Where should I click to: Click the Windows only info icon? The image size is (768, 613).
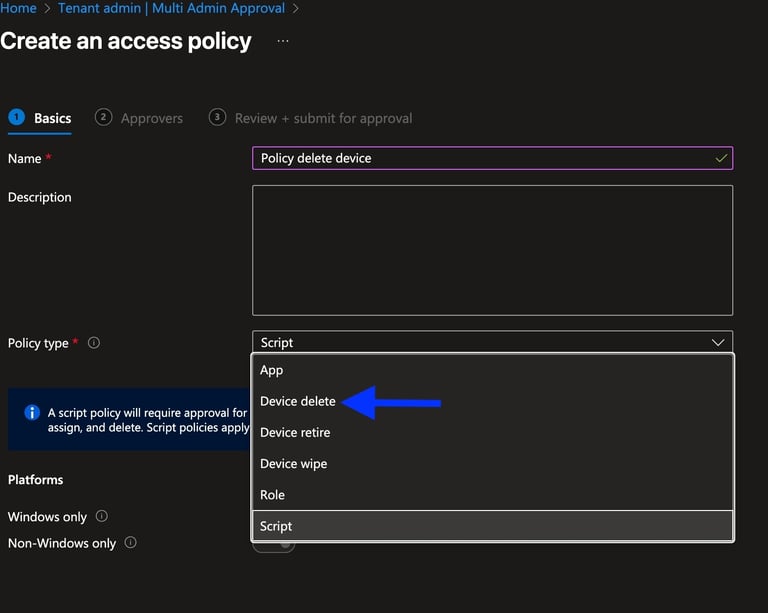point(102,517)
